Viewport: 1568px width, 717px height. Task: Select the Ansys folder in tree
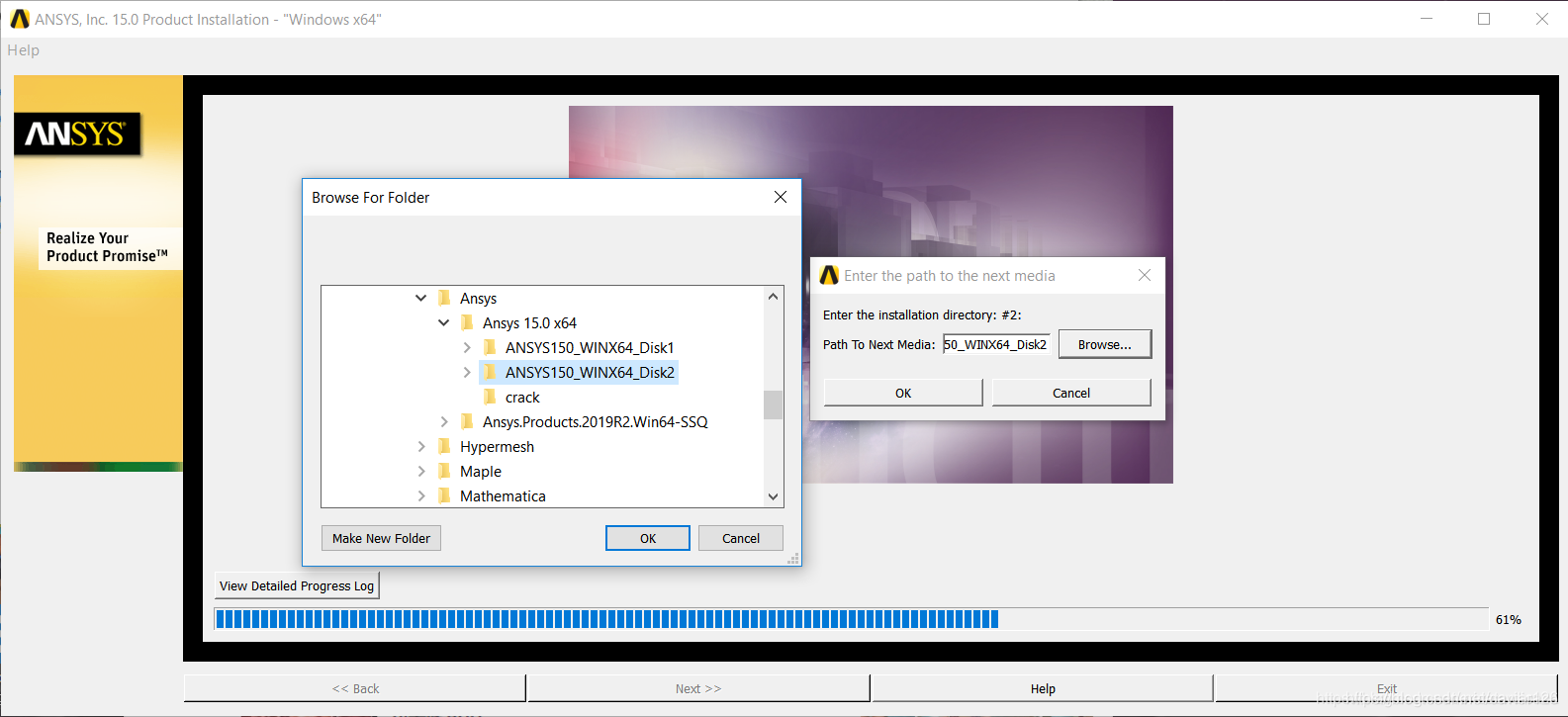478,298
